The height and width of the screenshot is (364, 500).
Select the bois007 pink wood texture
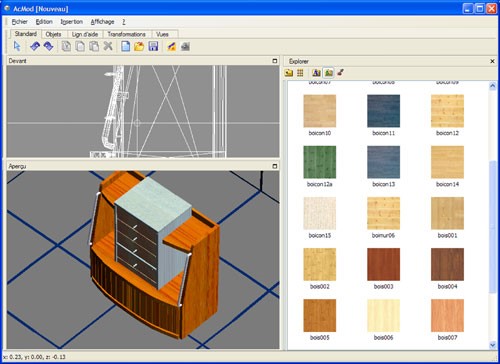pos(447,315)
